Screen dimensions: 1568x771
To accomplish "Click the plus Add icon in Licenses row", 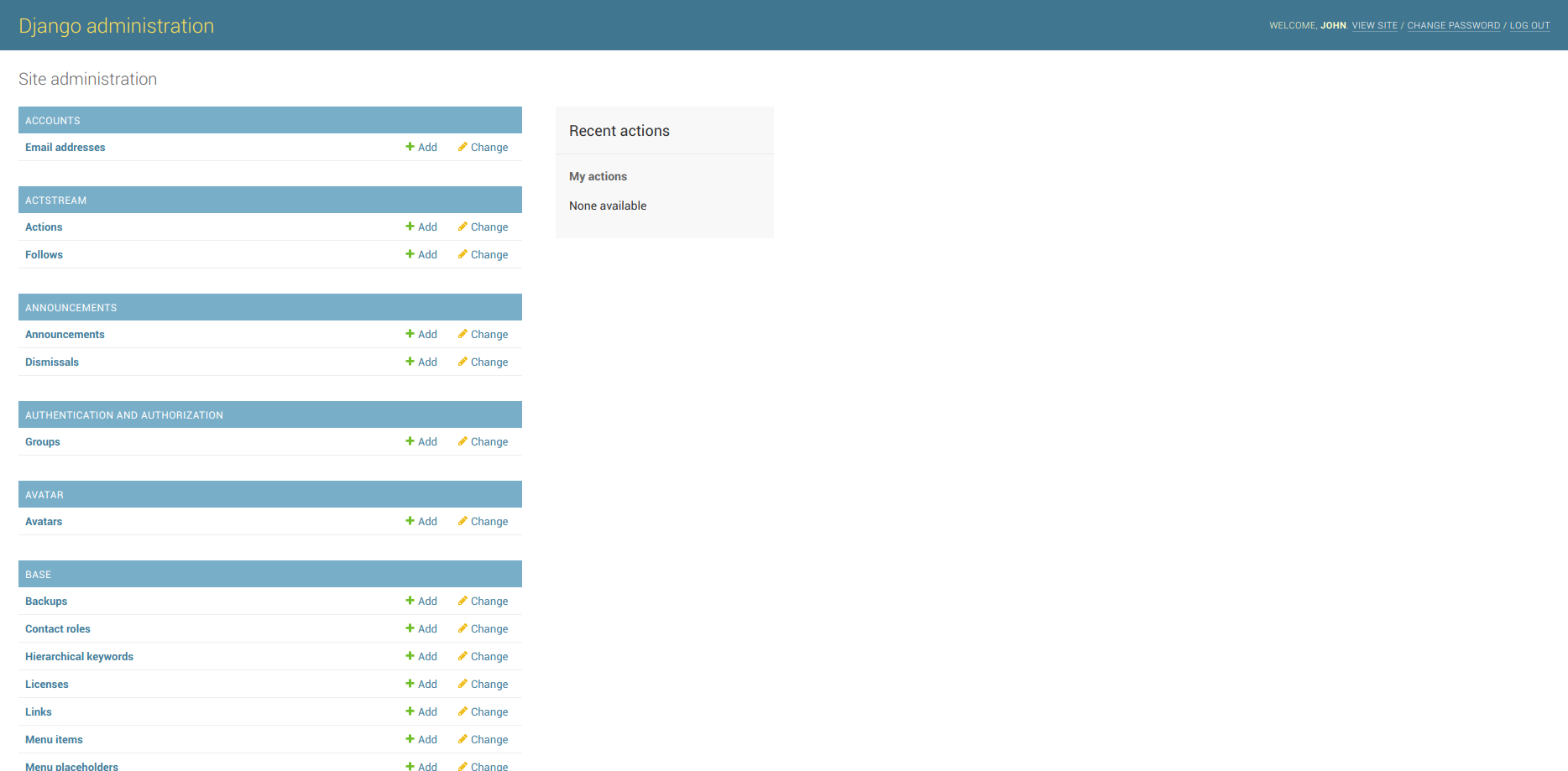I will click(x=410, y=684).
